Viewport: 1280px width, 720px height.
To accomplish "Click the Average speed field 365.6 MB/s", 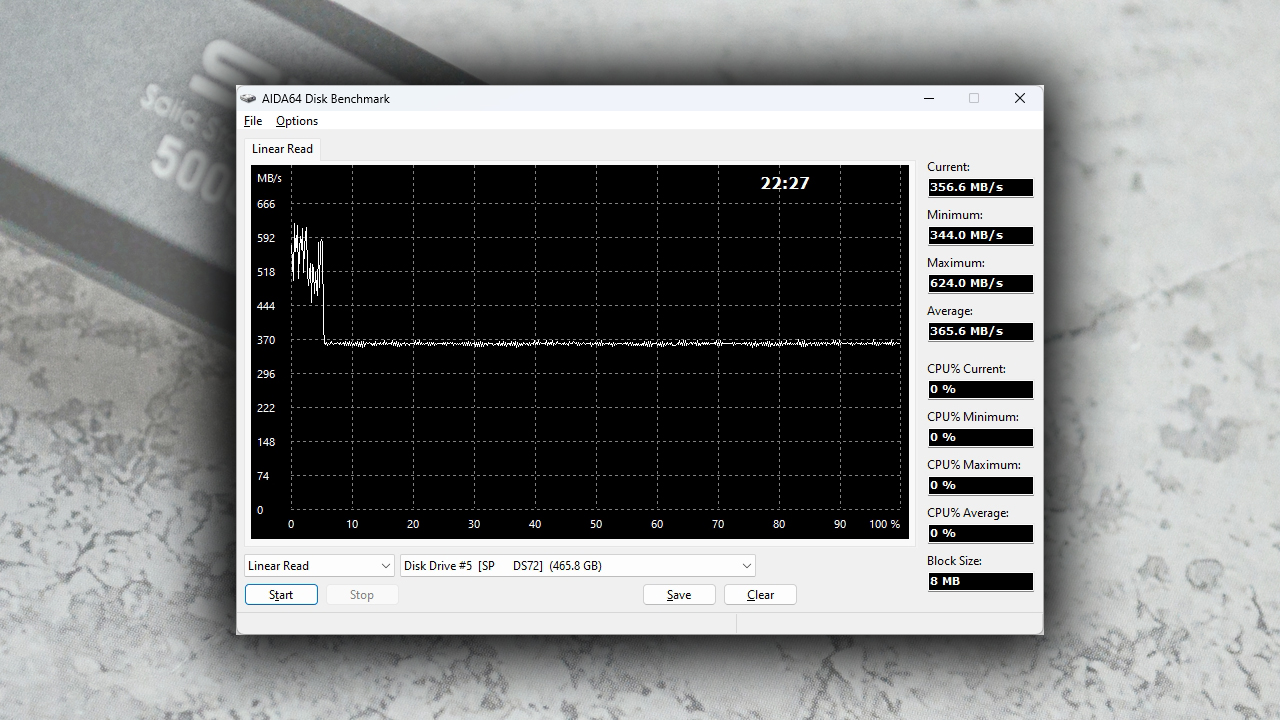I will pyautogui.click(x=980, y=332).
